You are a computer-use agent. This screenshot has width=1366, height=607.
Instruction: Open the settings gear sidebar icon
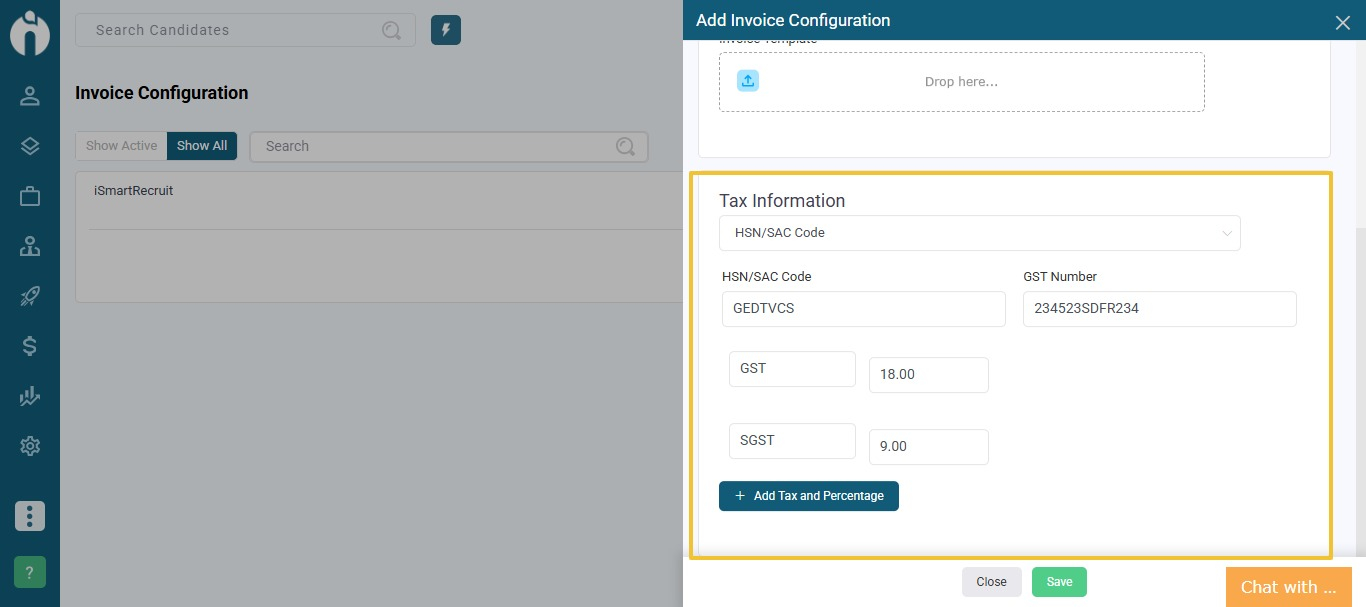(x=30, y=446)
